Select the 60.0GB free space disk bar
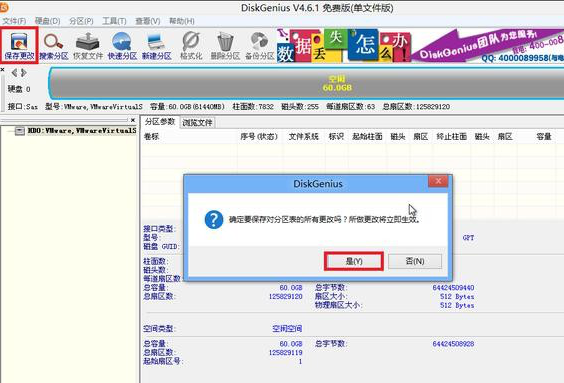The image size is (564, 383). [x=306, y=83]
